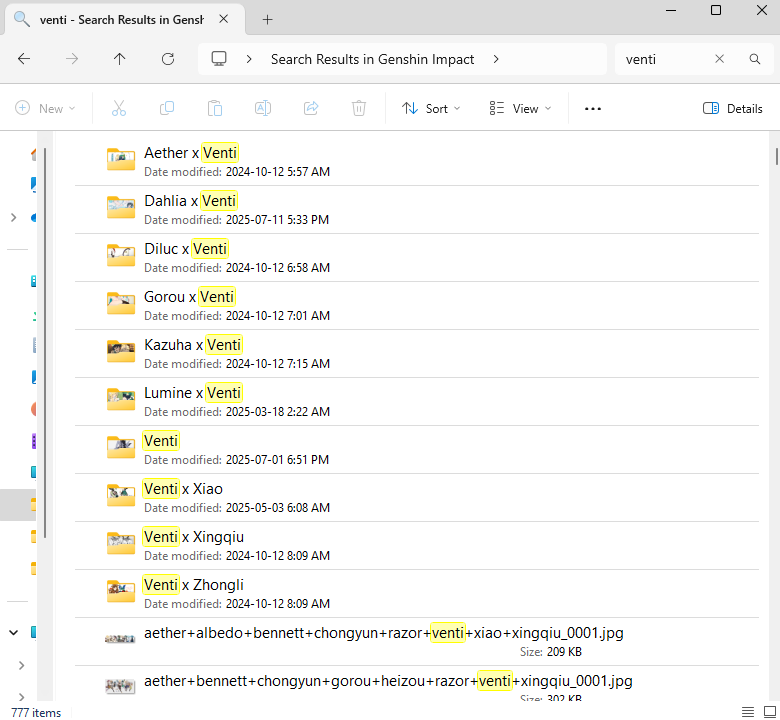Screen dimensions: 780x720
Task: Click the Share icon
Action: pyautogui.click(x=311, y=108)
